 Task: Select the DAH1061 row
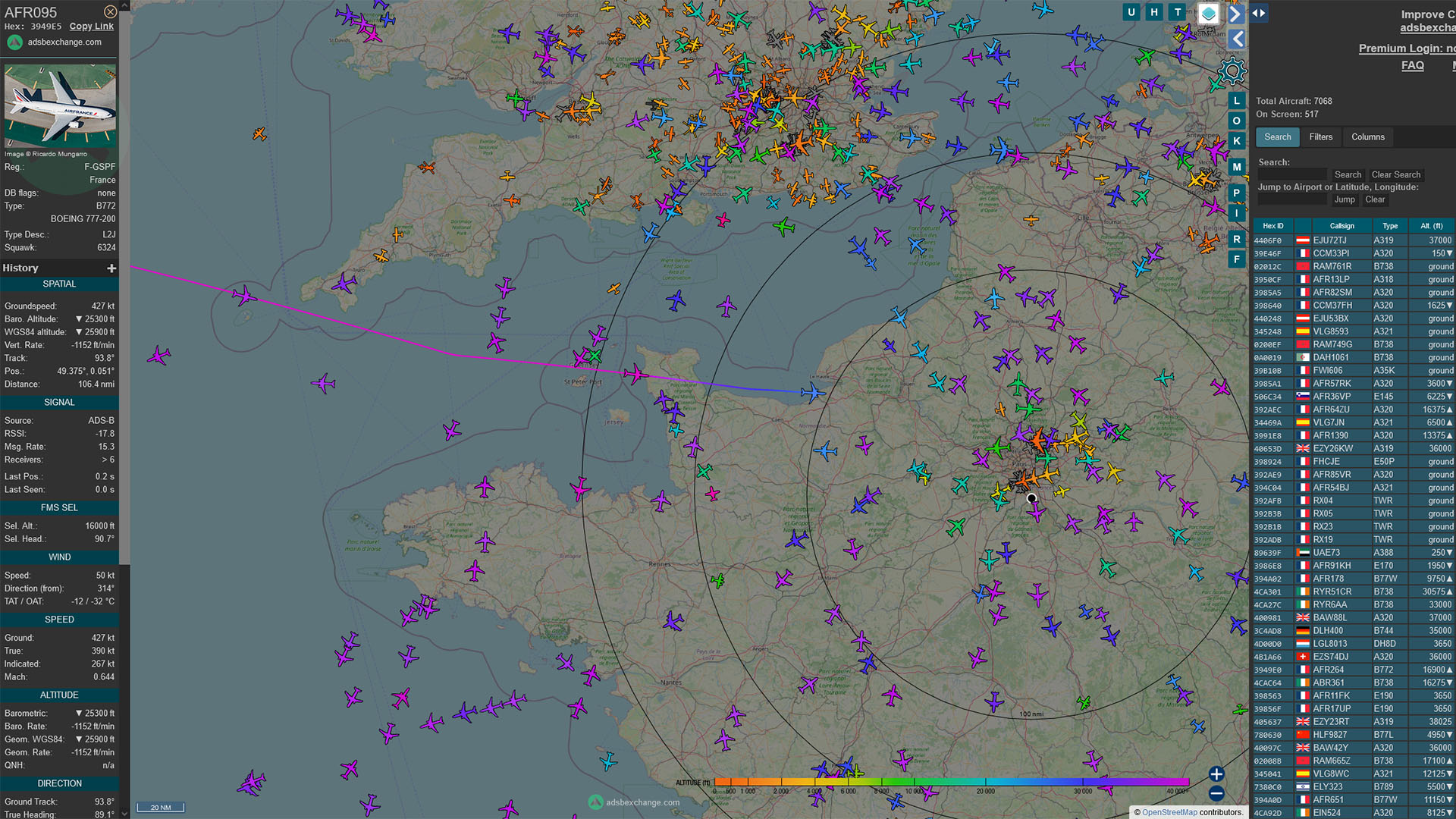pyautogui.click(x=1354, y=358)
